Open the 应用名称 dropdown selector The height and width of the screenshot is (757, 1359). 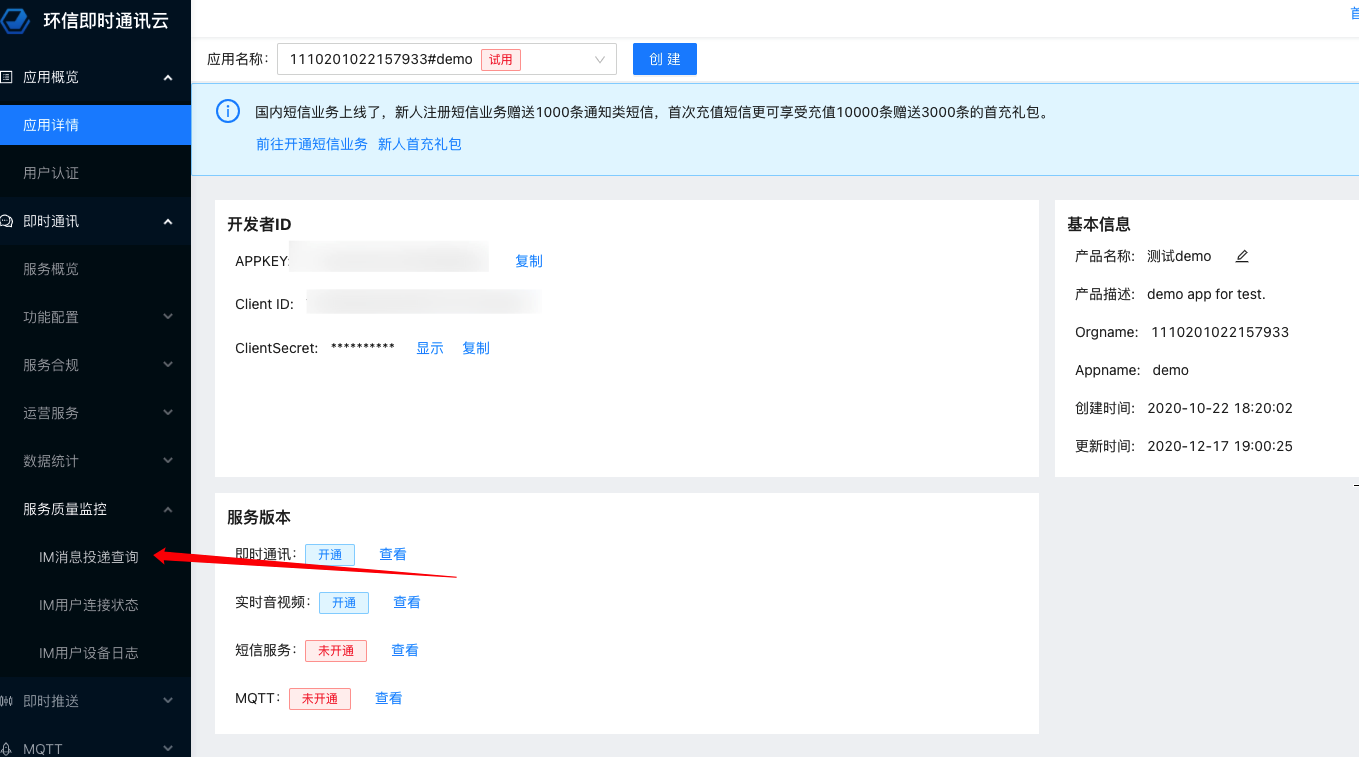447,59
